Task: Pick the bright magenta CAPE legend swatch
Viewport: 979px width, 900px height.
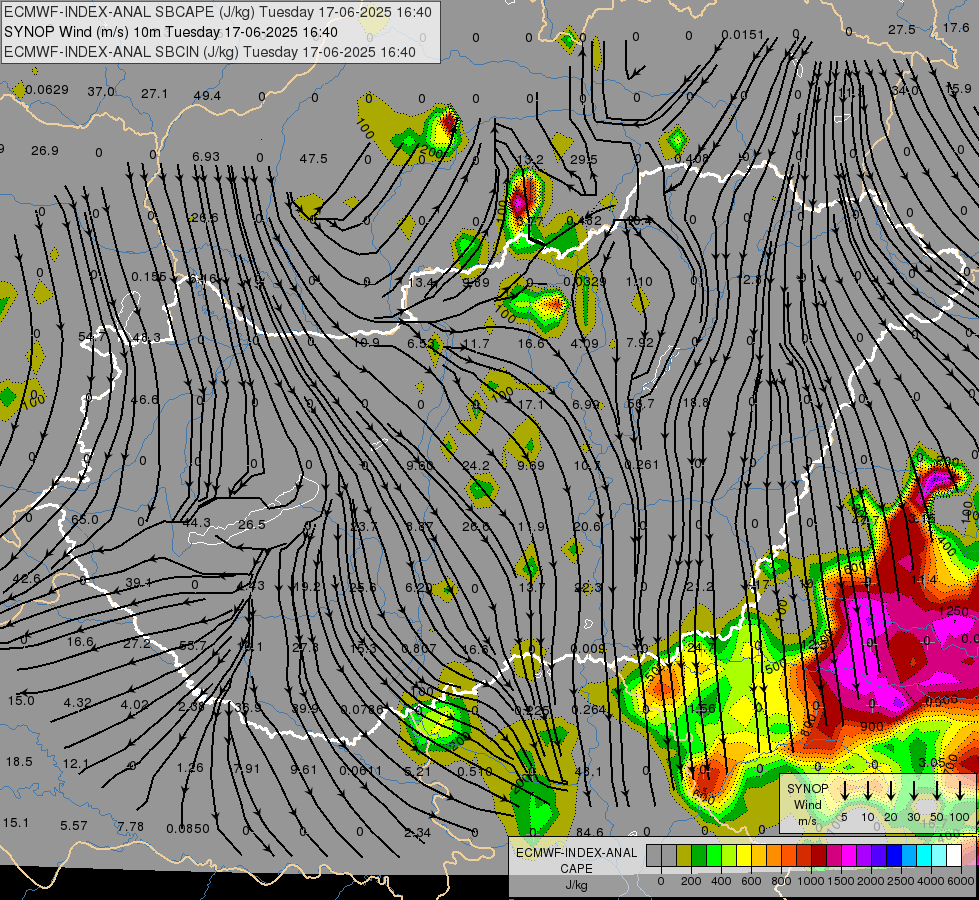Action: pos(849,856)
